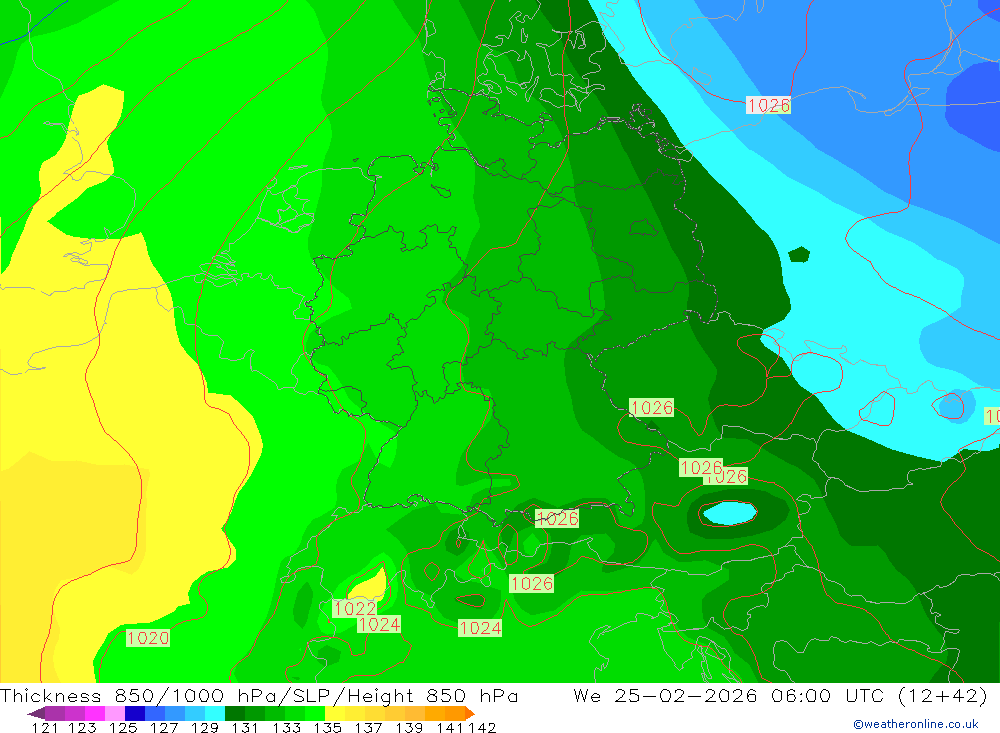
Task: Click the legend value 135
Action: coord(327,727)
